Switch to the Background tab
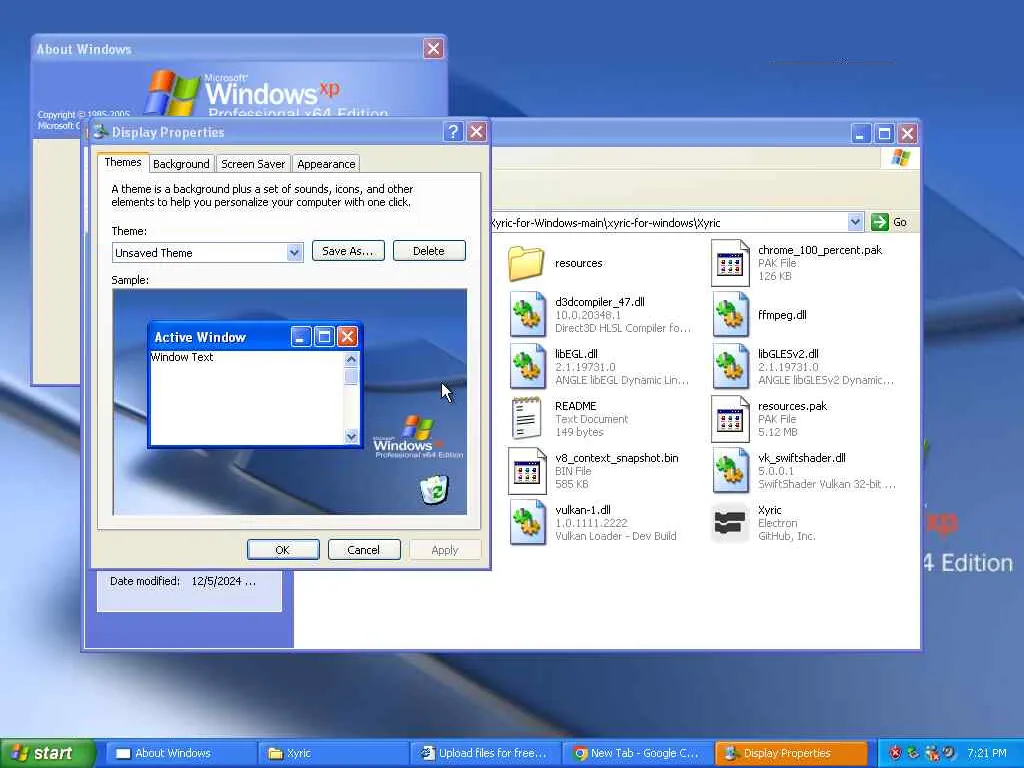The width and height of the screenshot is (1024, 768). [x=181, y=164]
